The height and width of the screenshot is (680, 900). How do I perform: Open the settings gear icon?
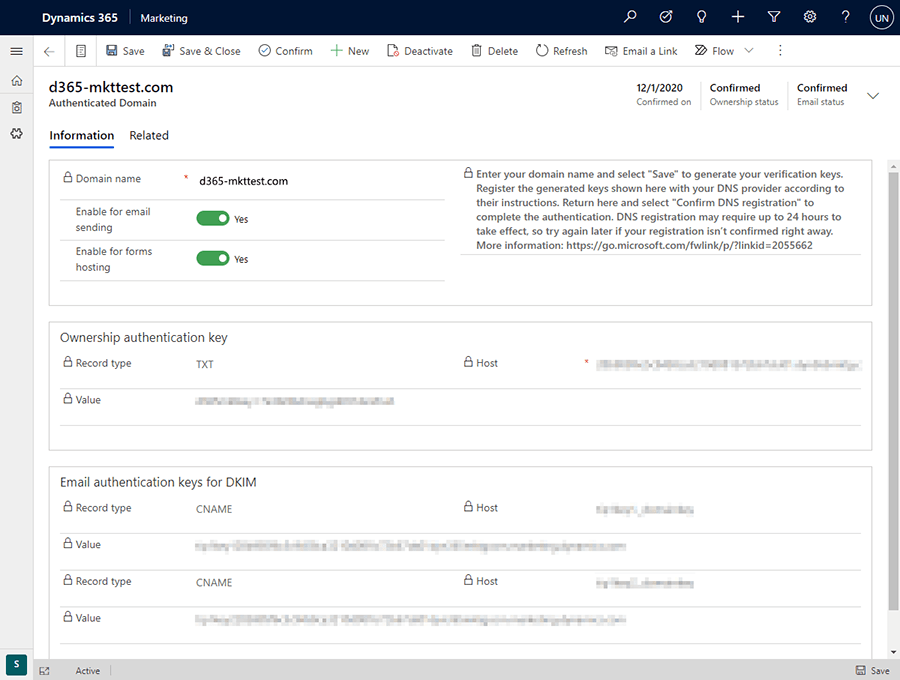[x=809, y=17]
